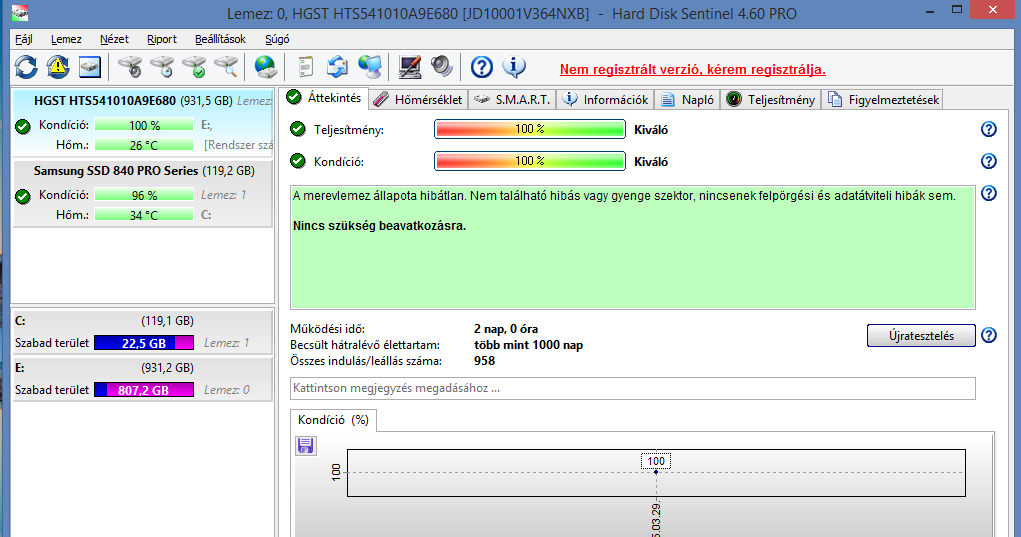Click the Újratesztelés button
Viewport: 1021px width, 537px height.
[921, 336]
